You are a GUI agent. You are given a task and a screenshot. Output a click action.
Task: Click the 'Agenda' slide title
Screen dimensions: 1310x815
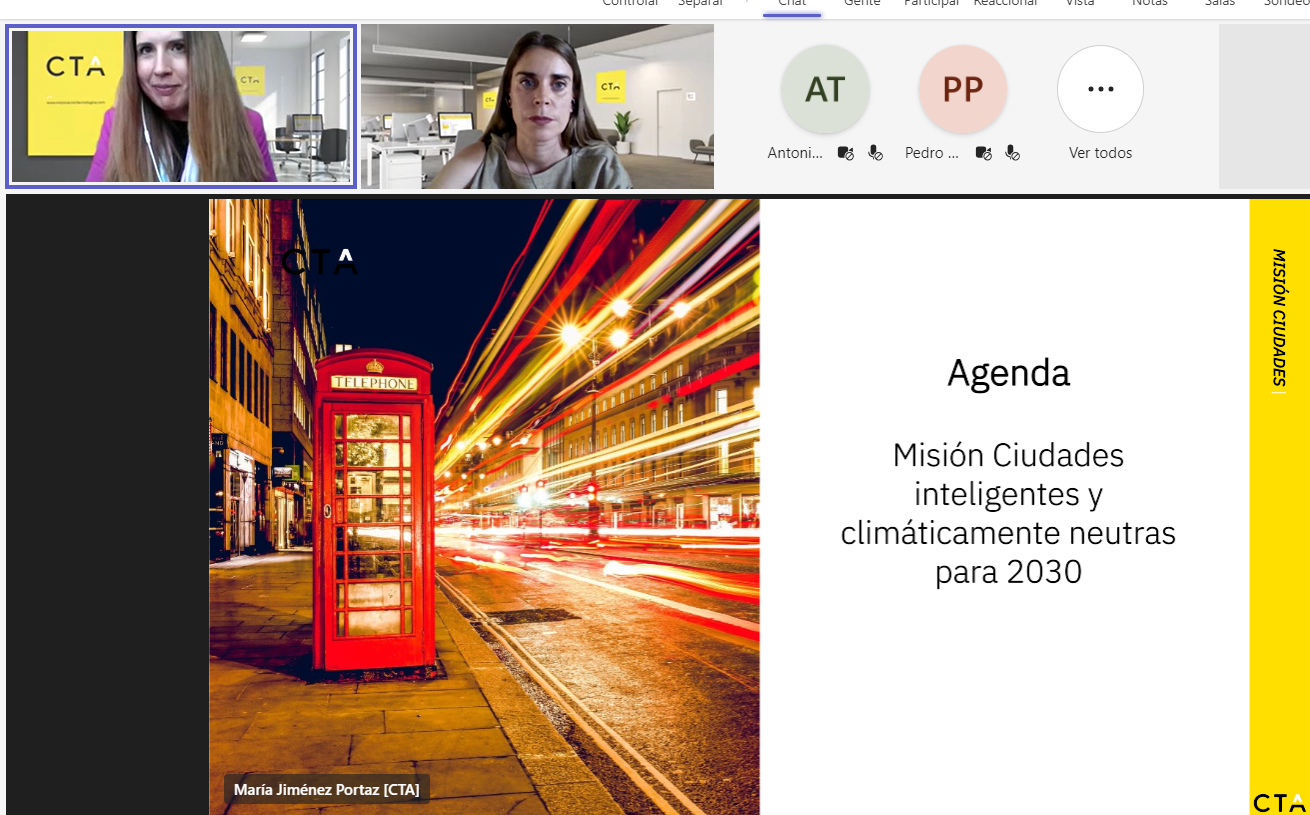1008,373
